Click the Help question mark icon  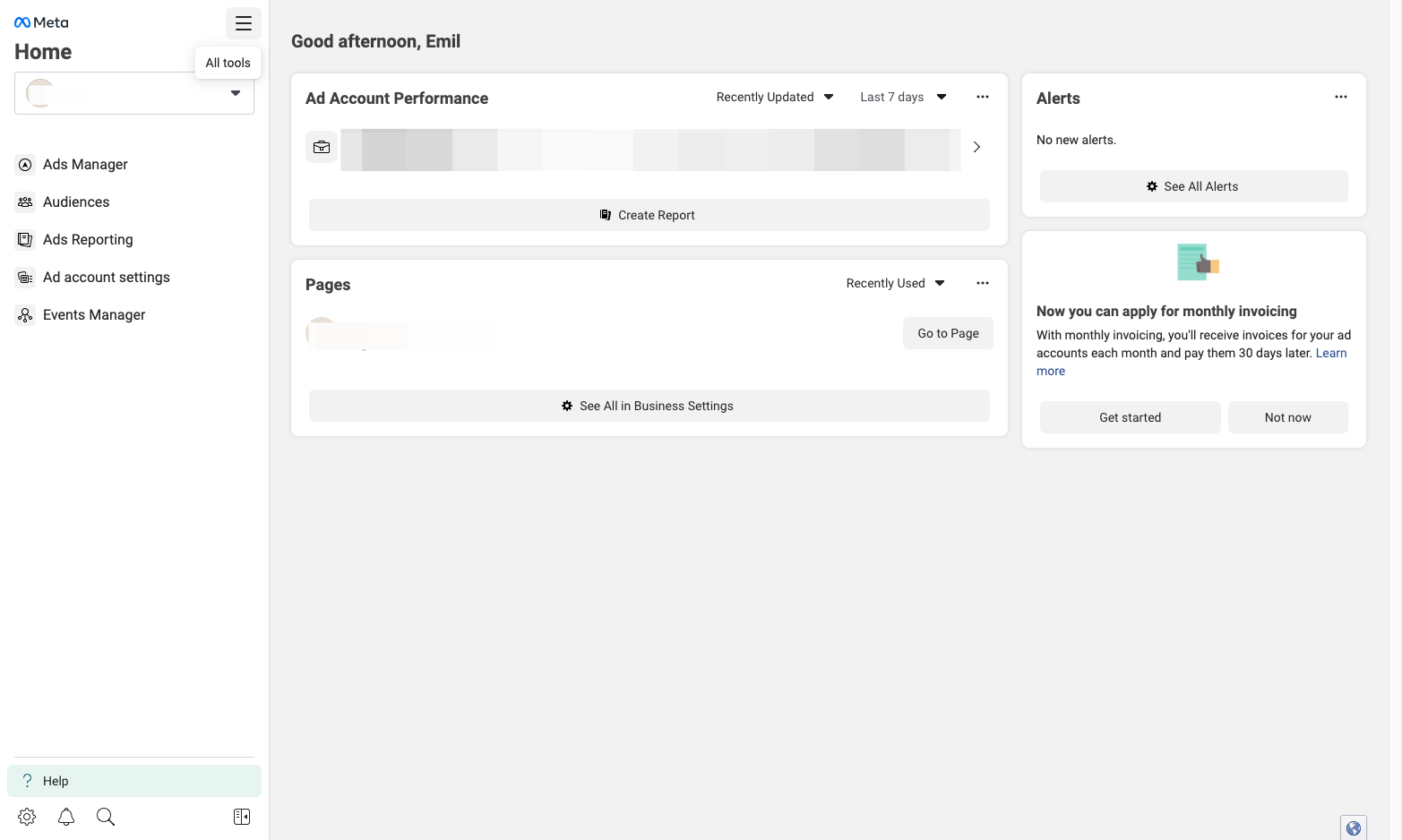click(27, 781)
